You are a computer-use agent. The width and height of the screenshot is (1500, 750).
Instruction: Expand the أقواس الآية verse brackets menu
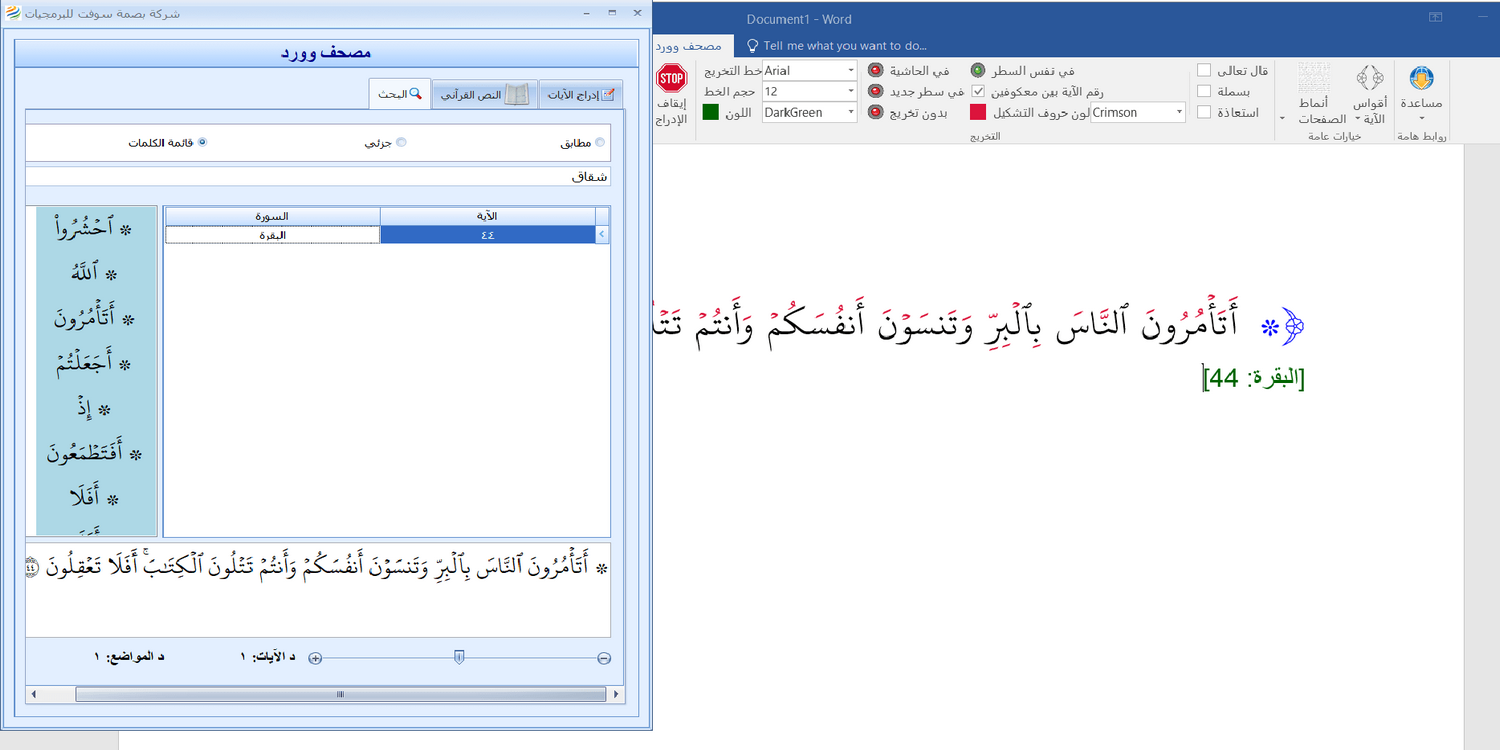(1370, 94)
